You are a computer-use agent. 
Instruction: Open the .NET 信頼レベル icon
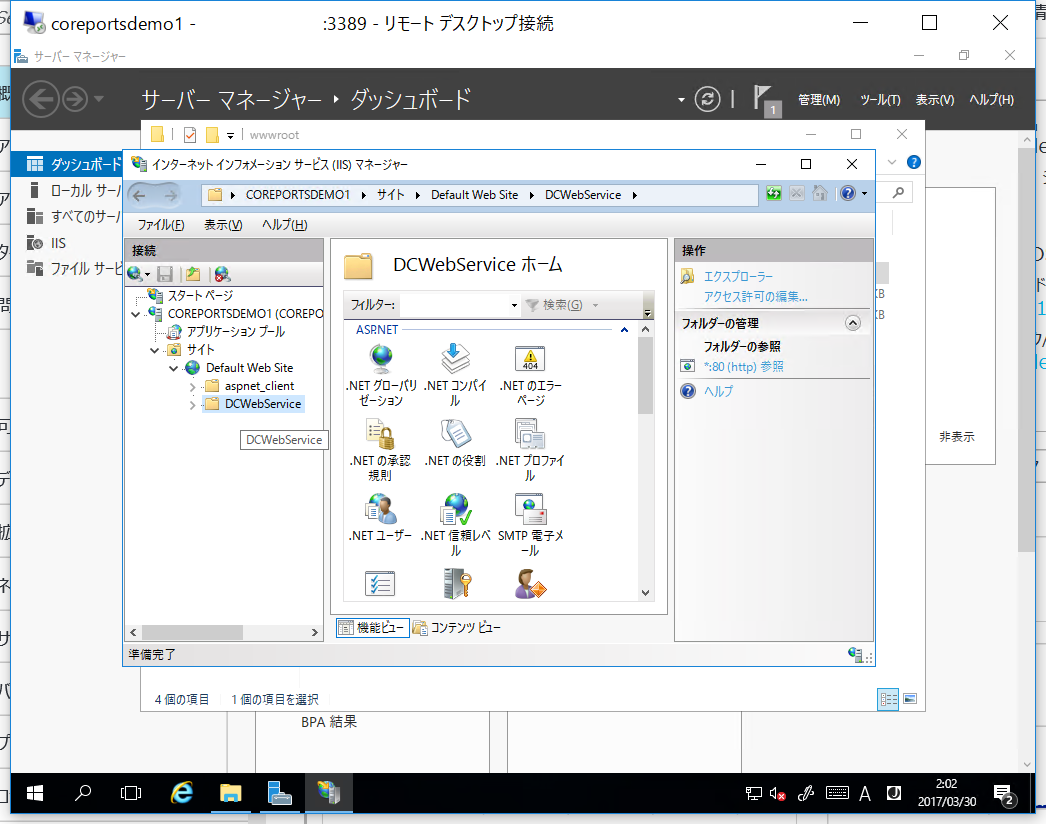pyautogui.click(x=456, y=525)
